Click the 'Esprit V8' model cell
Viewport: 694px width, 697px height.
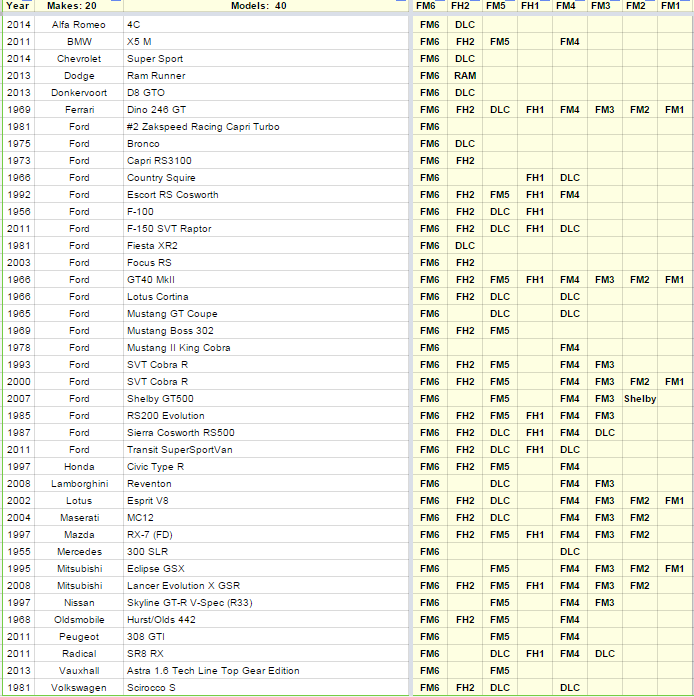(265, 501)
